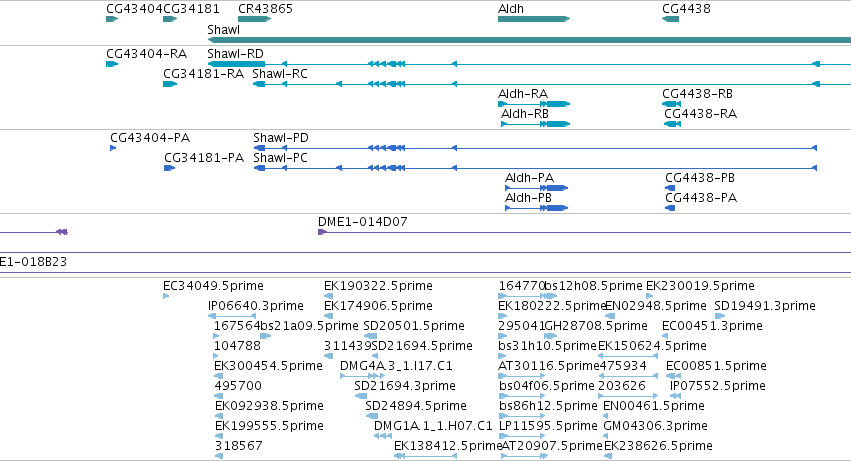Click the EN02948.5prime EST
The height and width of the screenshot is (461, 851).
point(608,316)
